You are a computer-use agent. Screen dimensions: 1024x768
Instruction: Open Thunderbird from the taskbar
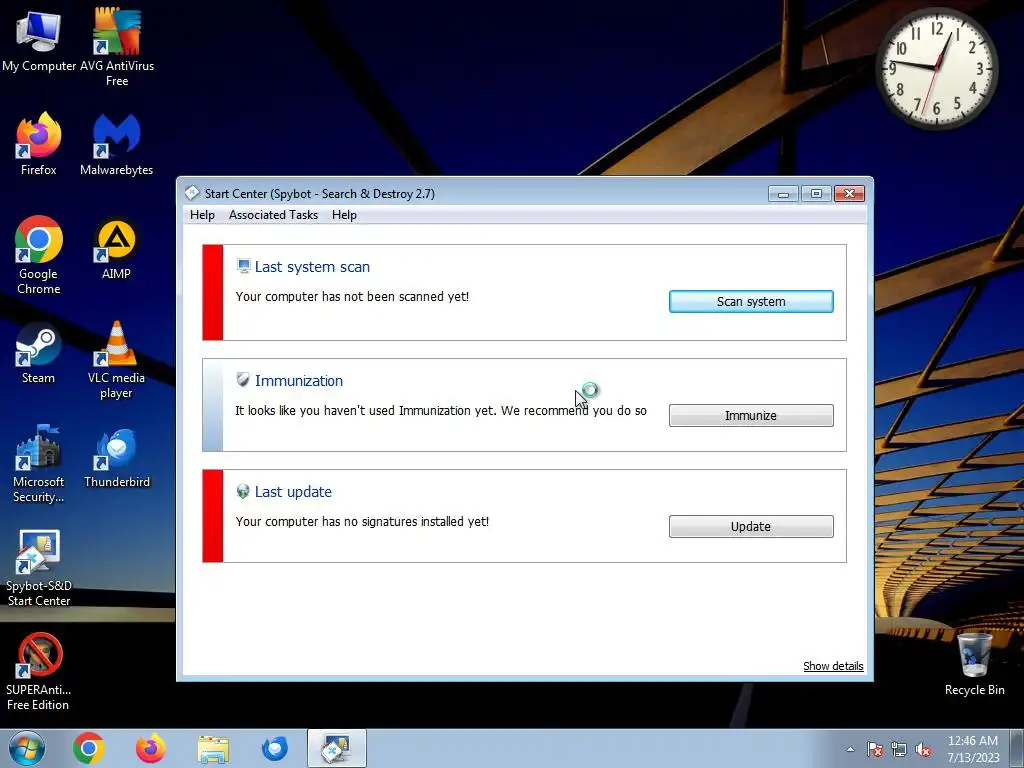[275, 748]
